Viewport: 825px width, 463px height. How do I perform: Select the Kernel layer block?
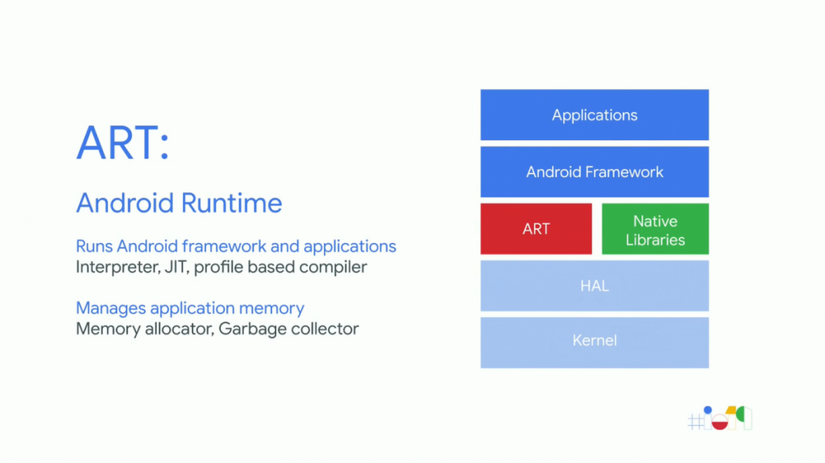click(x=595, y=343)
